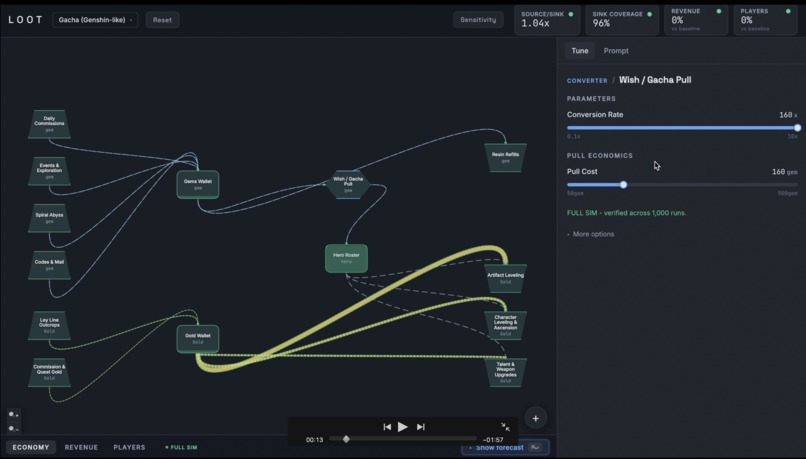Exit fullscreen with the collapse arrows icon
The image size is (806, 459).
pos(505,427)
